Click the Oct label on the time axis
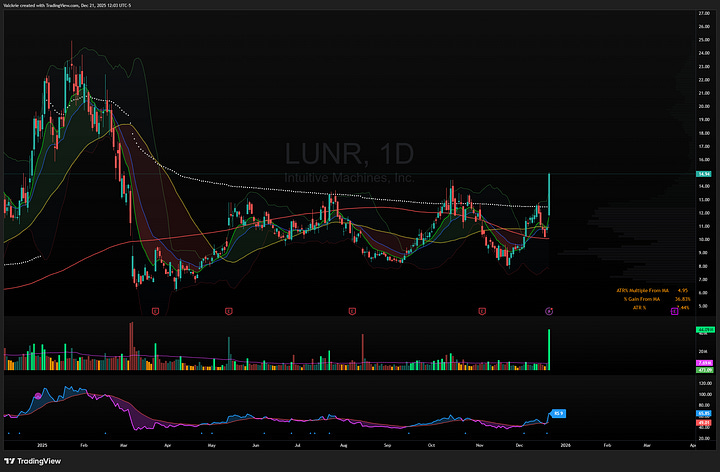The height and width of the screenshot is (472, 720). [431, 445]
